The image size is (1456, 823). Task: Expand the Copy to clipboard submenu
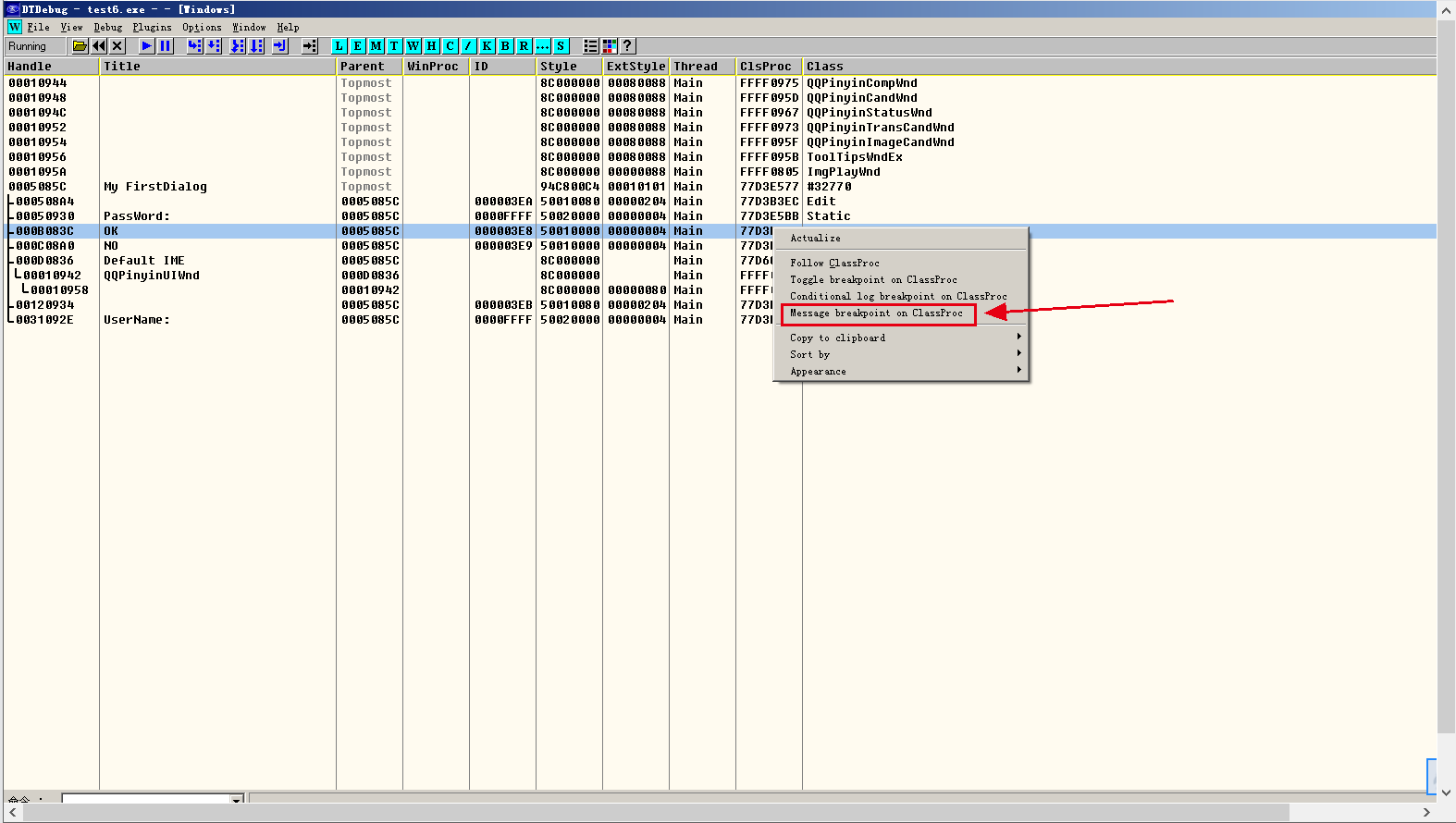[x=901, y=338]
